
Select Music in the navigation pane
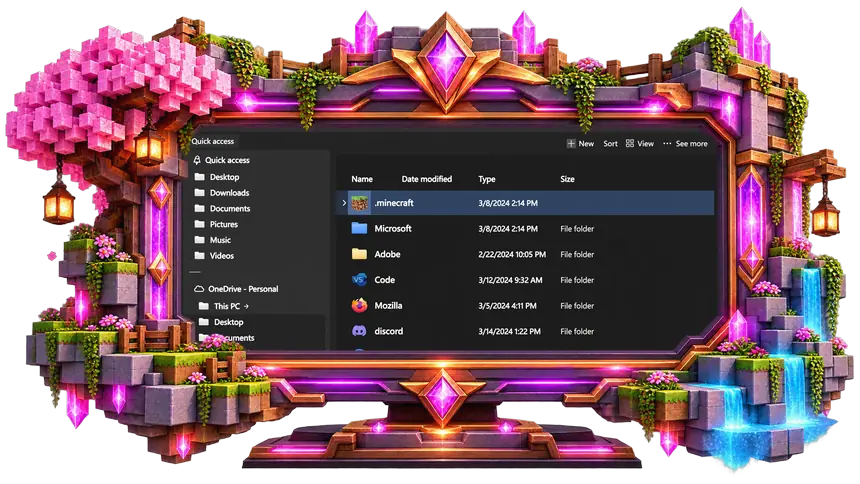point(220,240)
